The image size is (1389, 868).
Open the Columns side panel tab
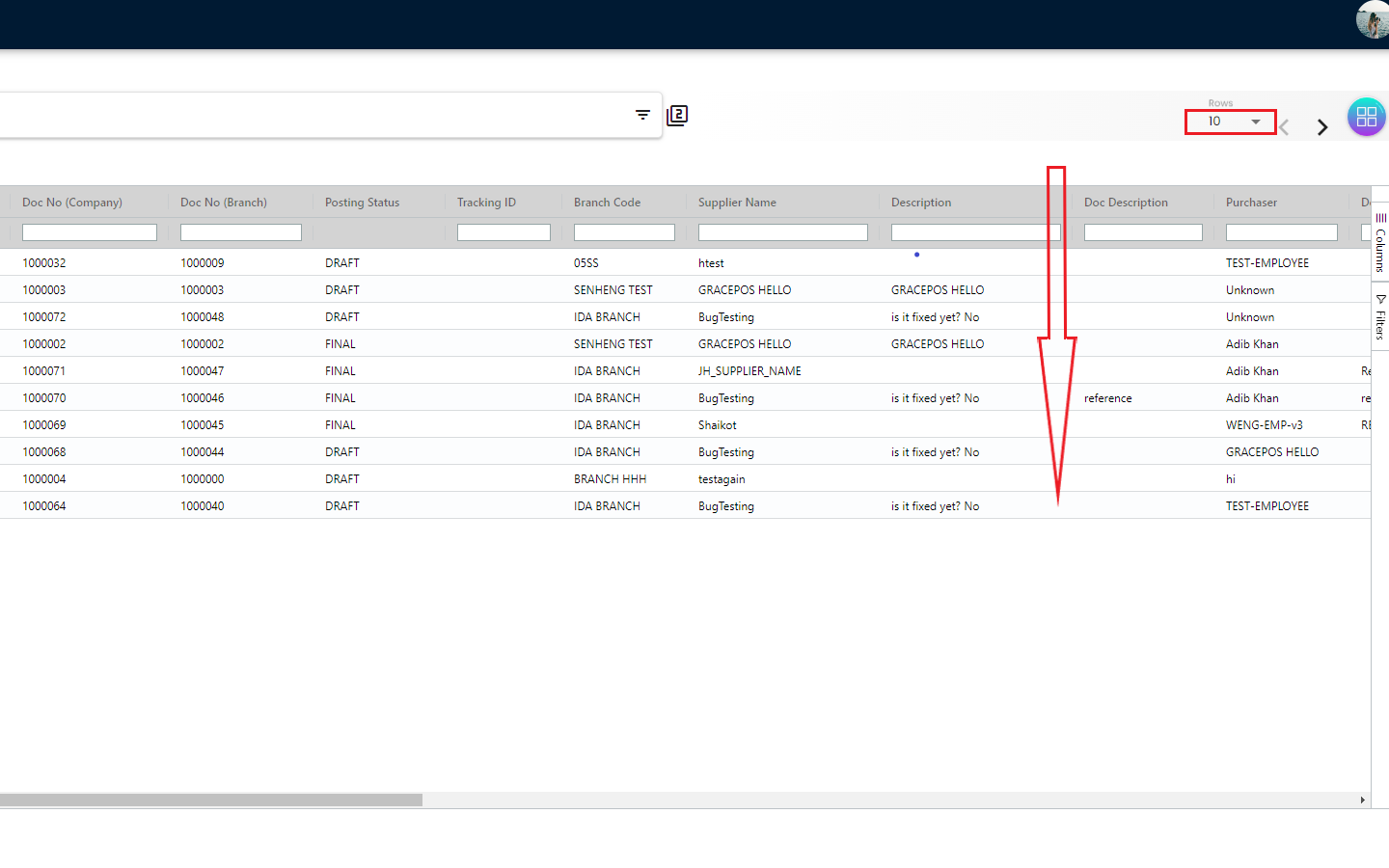(x=1380, y=243)
